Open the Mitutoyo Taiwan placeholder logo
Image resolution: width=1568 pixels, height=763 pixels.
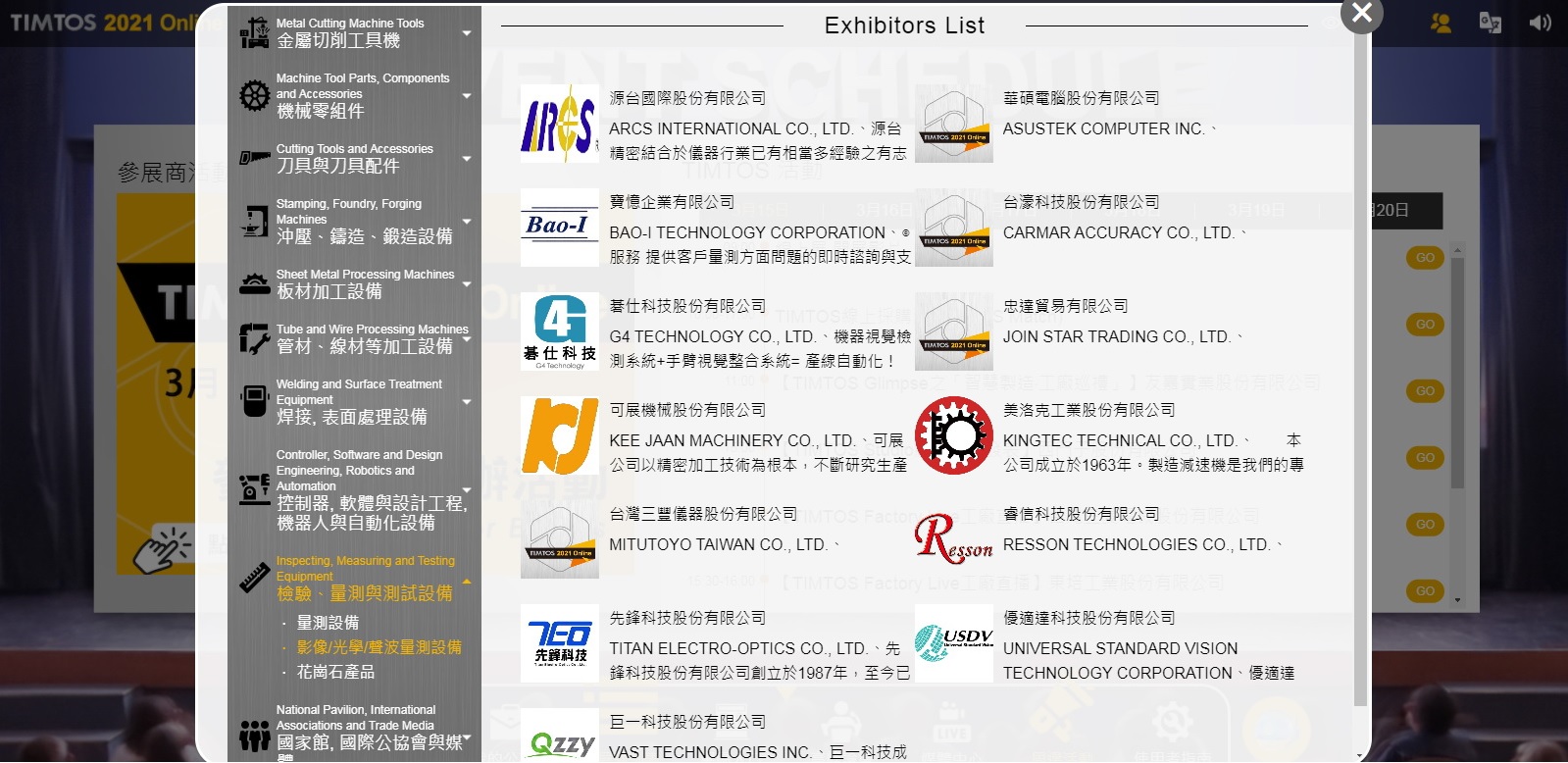pyautogui.click(x=559, y=539)
